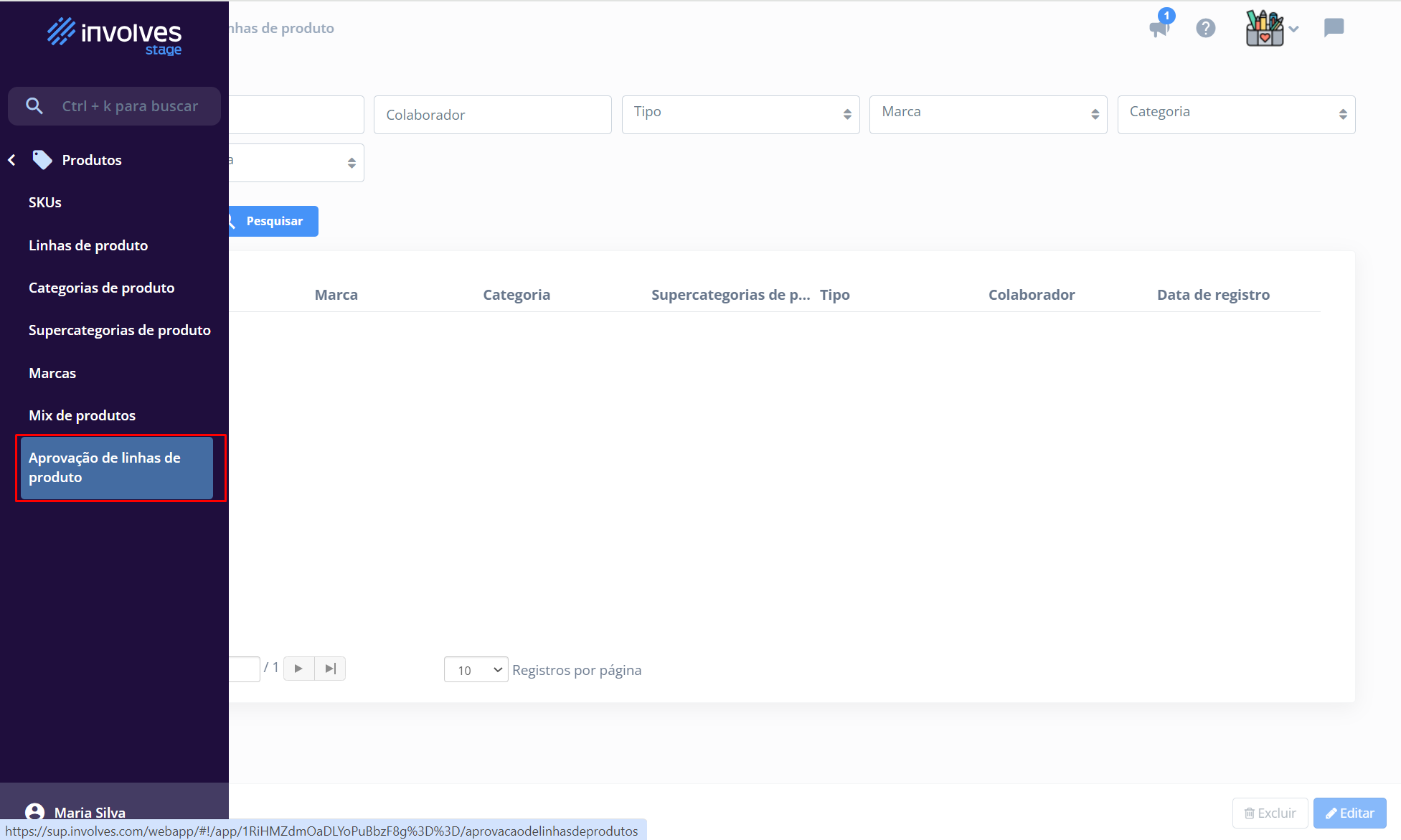
Task: Jump to last page arrow
Action: tap(330, 669)
